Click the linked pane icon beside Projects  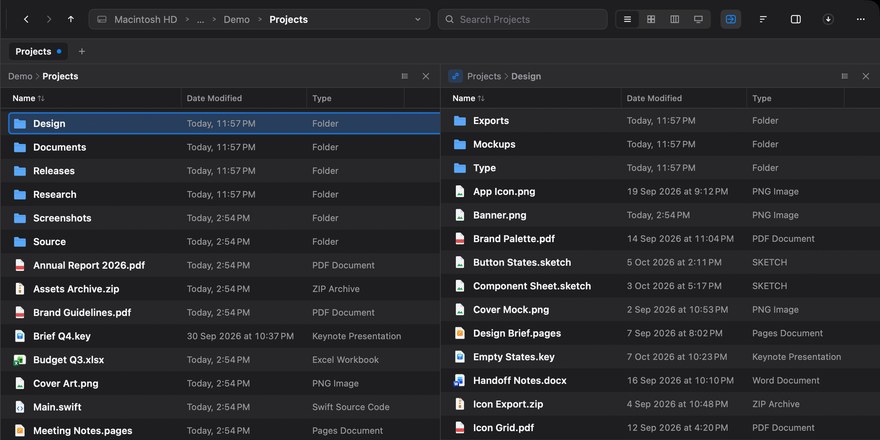(x=456, y=76)
